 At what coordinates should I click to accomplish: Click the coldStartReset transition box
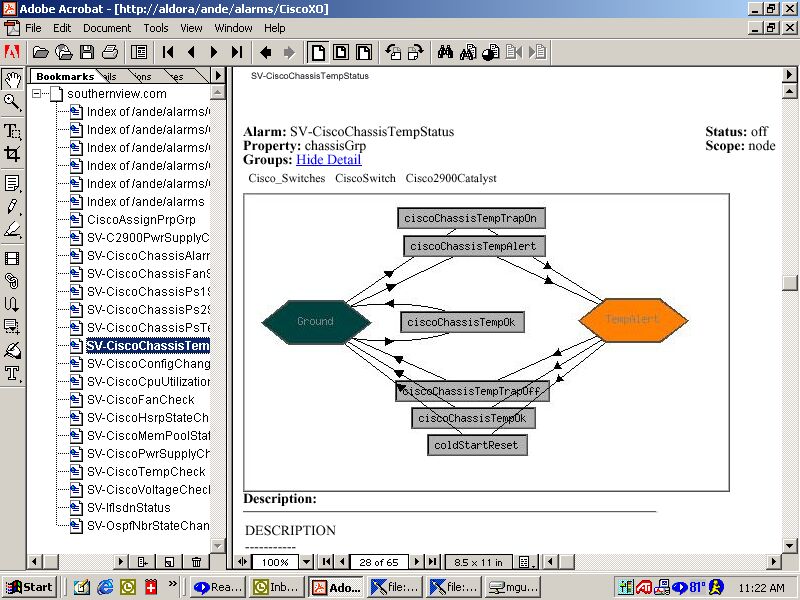pyautogui.click(x=477, y=445)
